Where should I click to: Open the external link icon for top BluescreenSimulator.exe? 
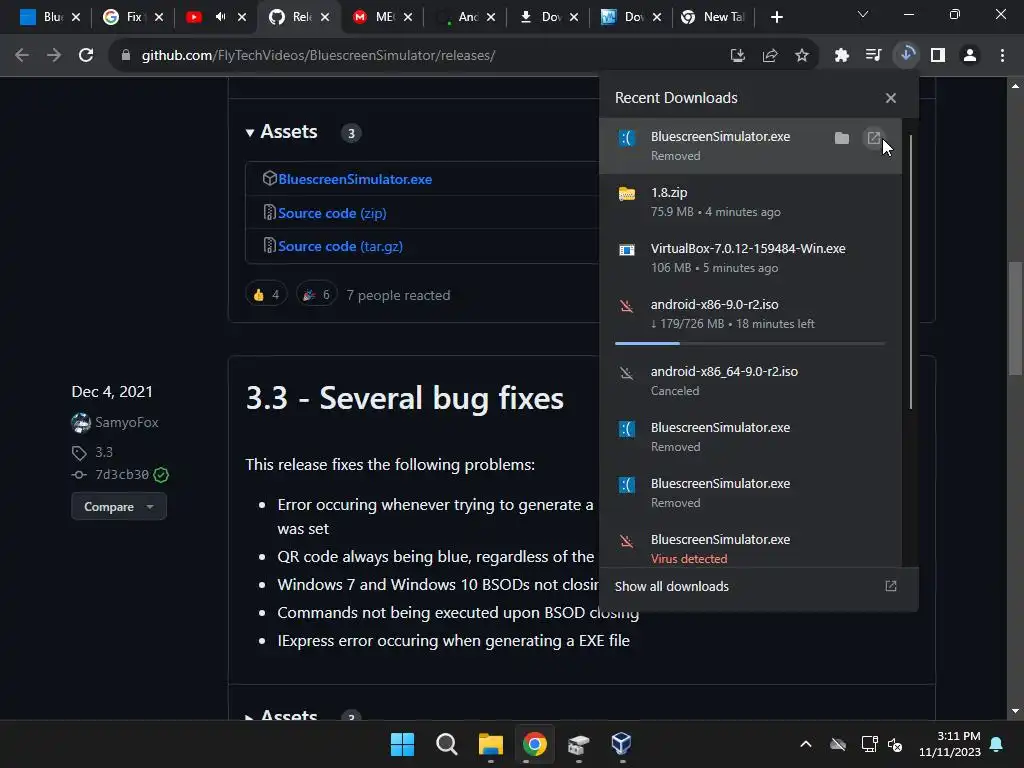point(873,138)
